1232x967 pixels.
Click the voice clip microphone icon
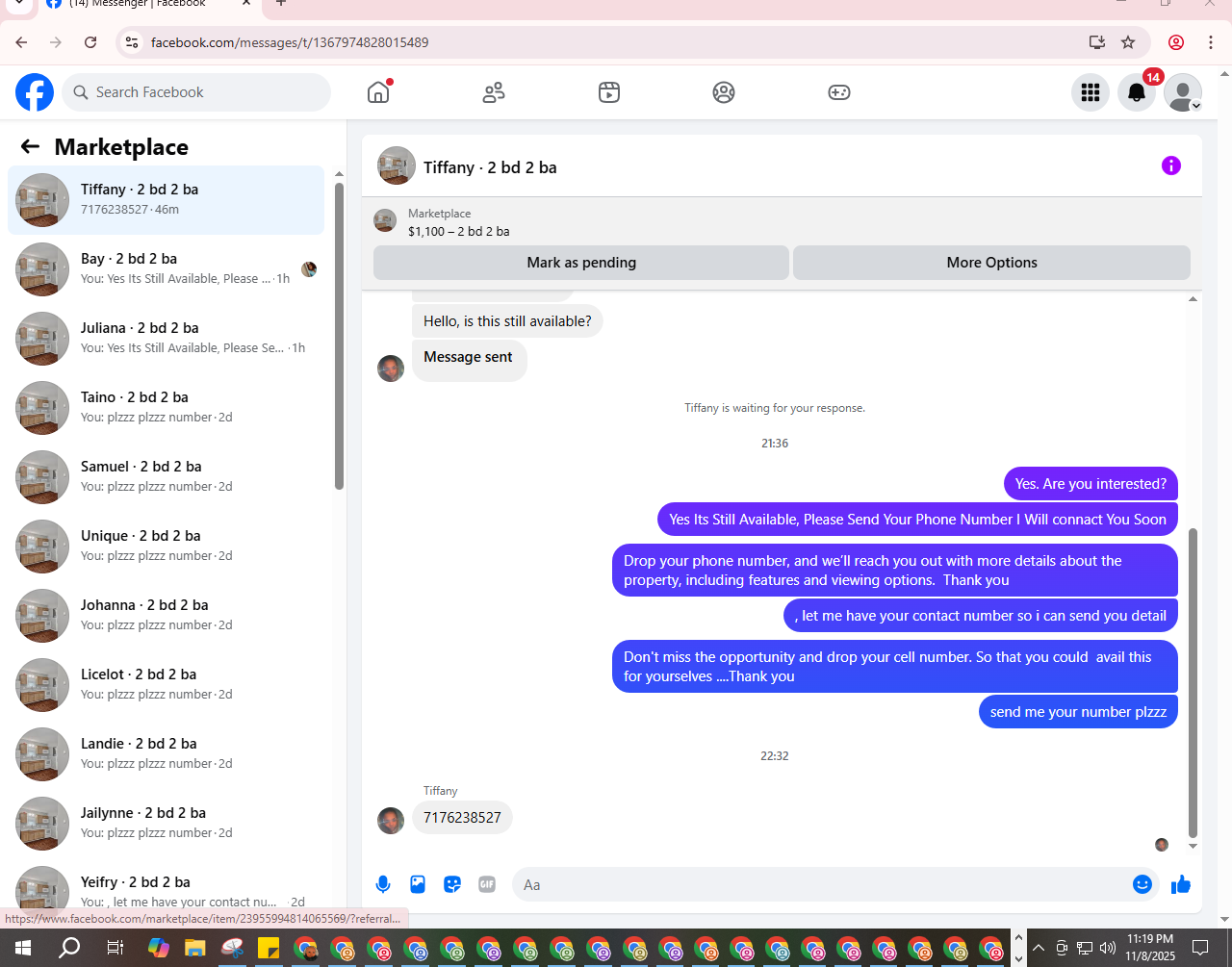383,884
